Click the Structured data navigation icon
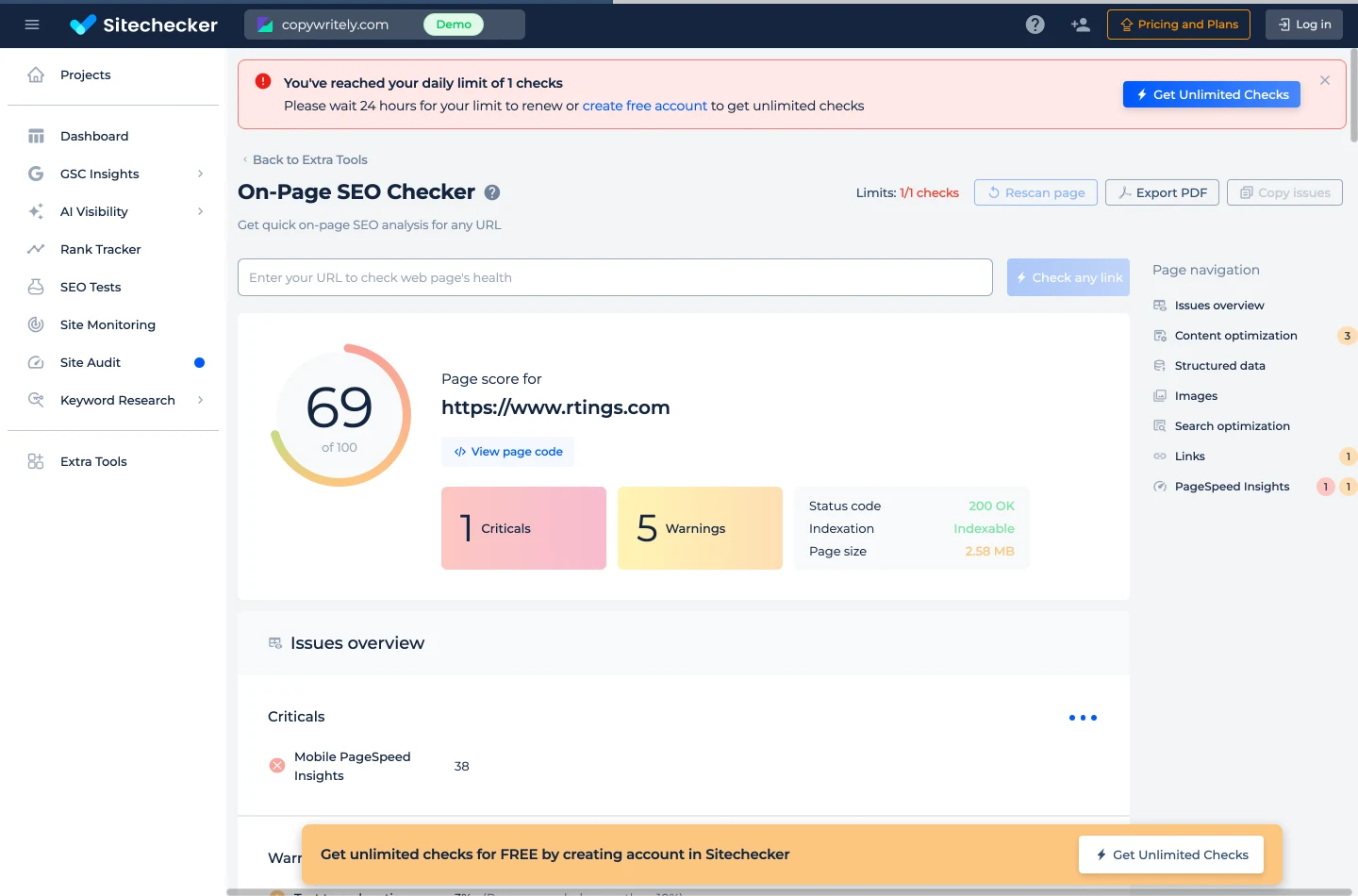The image size is (1358, 896). tap(1160, 366)
